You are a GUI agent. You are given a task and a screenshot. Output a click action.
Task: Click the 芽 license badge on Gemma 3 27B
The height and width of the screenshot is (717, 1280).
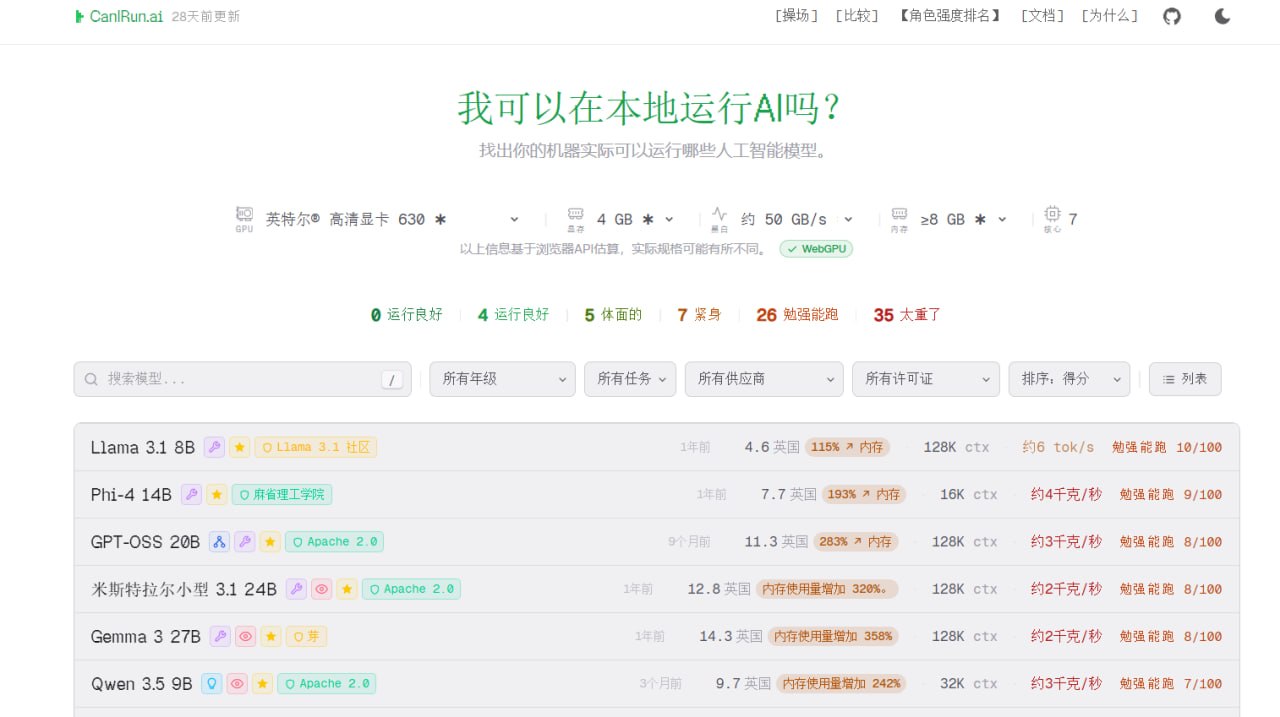[306, 637]
